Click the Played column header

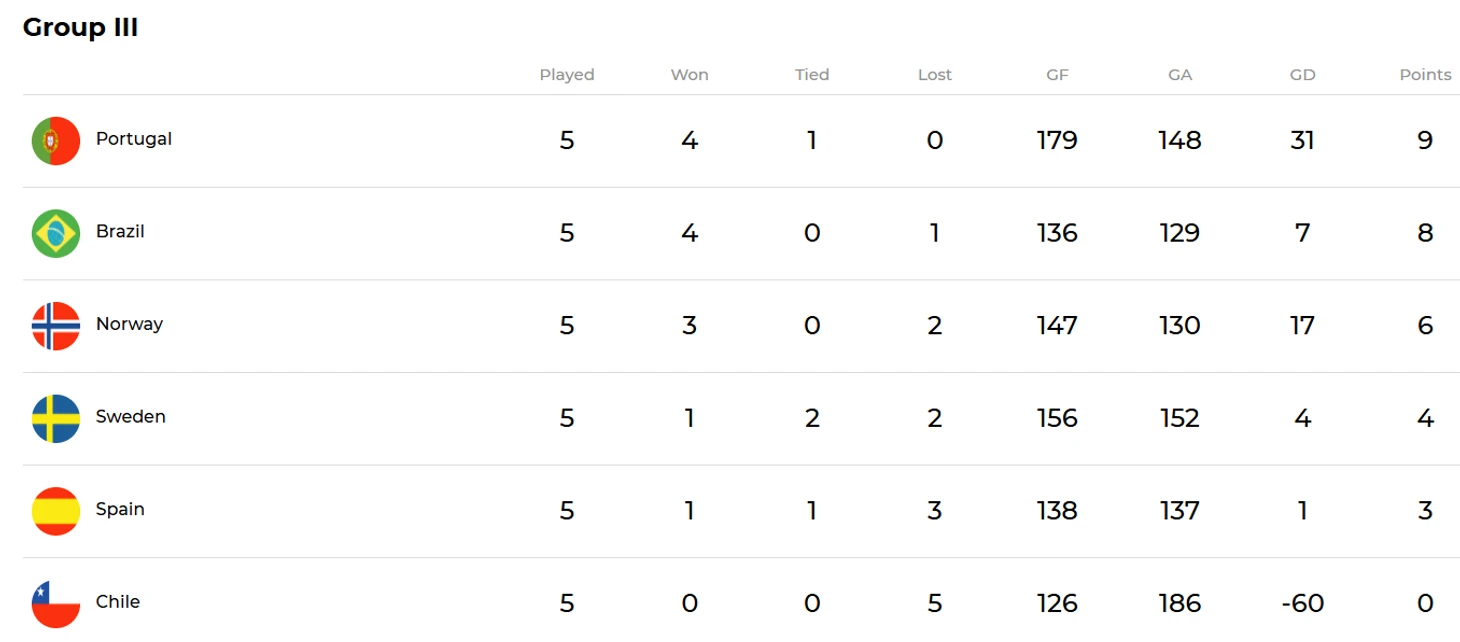(567, 75)
